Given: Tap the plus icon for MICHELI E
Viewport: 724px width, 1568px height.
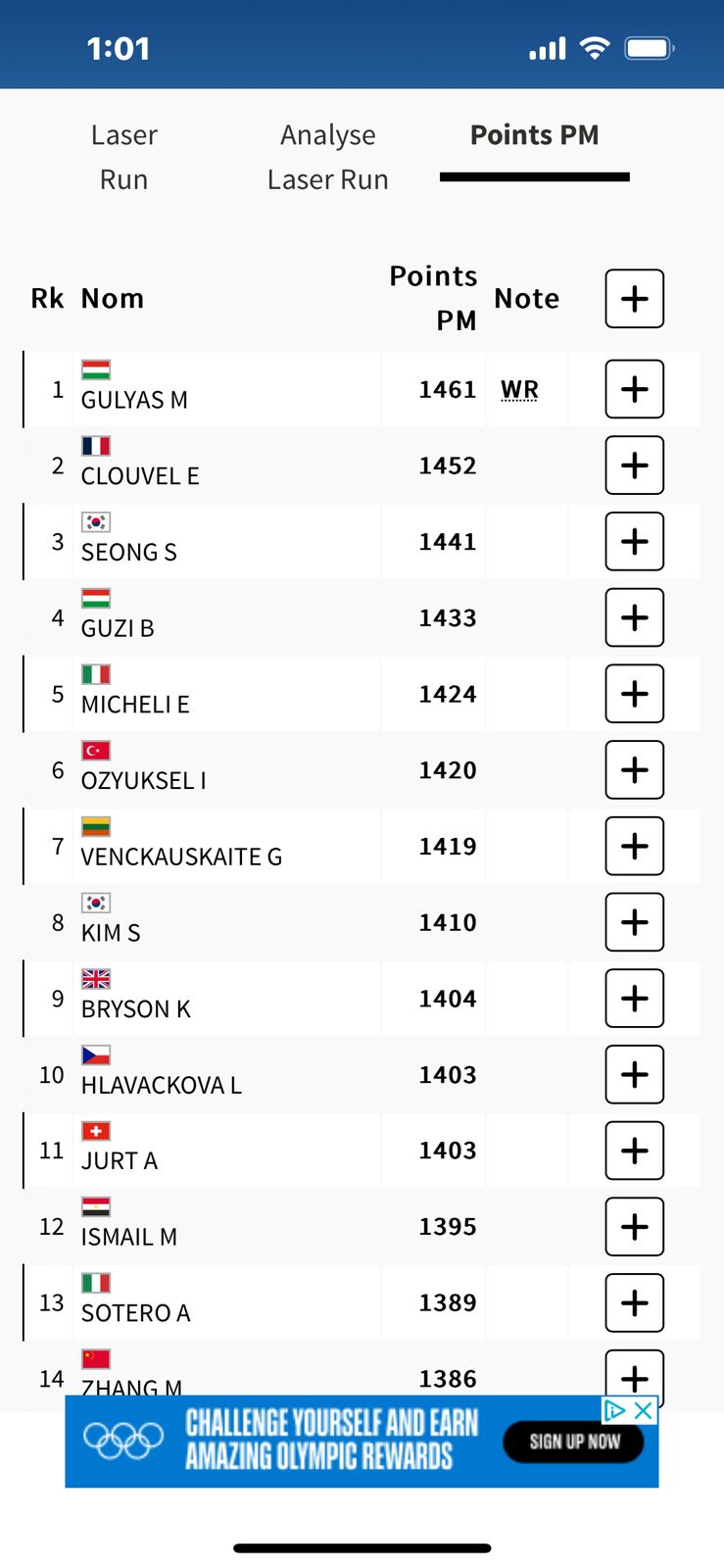Looking at the screenshot, I should tap(634, 694).
